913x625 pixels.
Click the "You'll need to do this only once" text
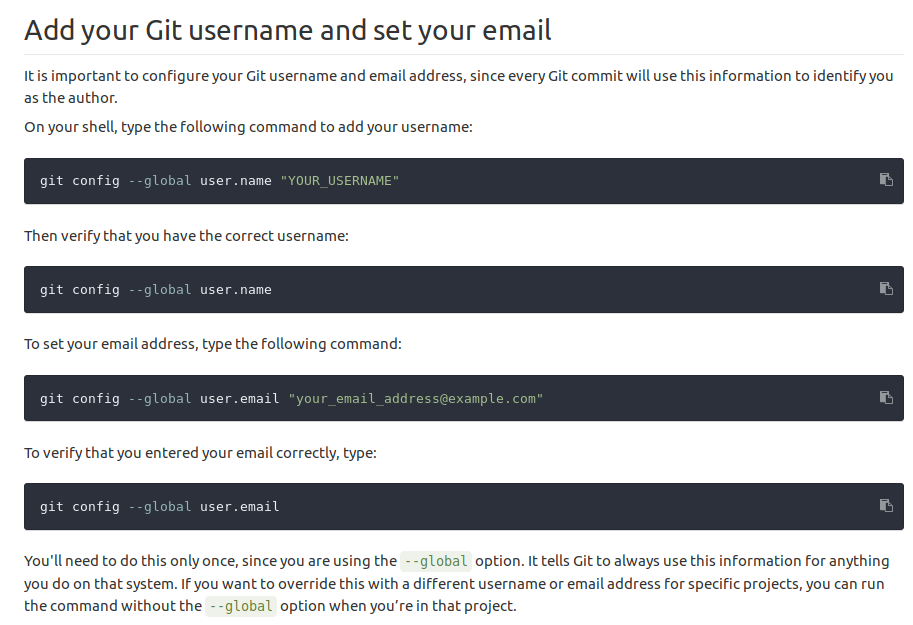point(210,561)
